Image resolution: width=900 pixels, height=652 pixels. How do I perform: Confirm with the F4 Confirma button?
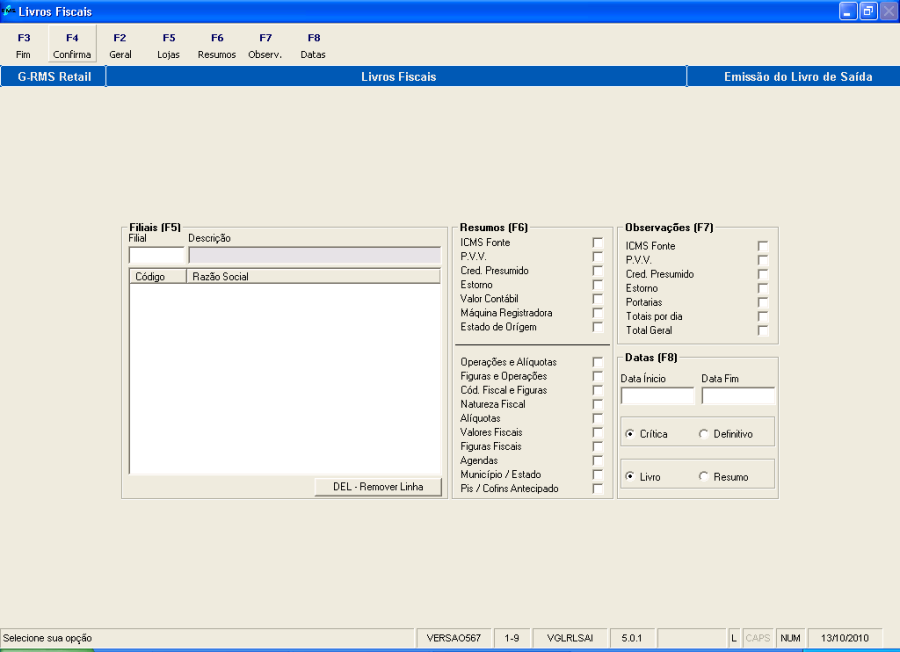(x=72, y=45)
